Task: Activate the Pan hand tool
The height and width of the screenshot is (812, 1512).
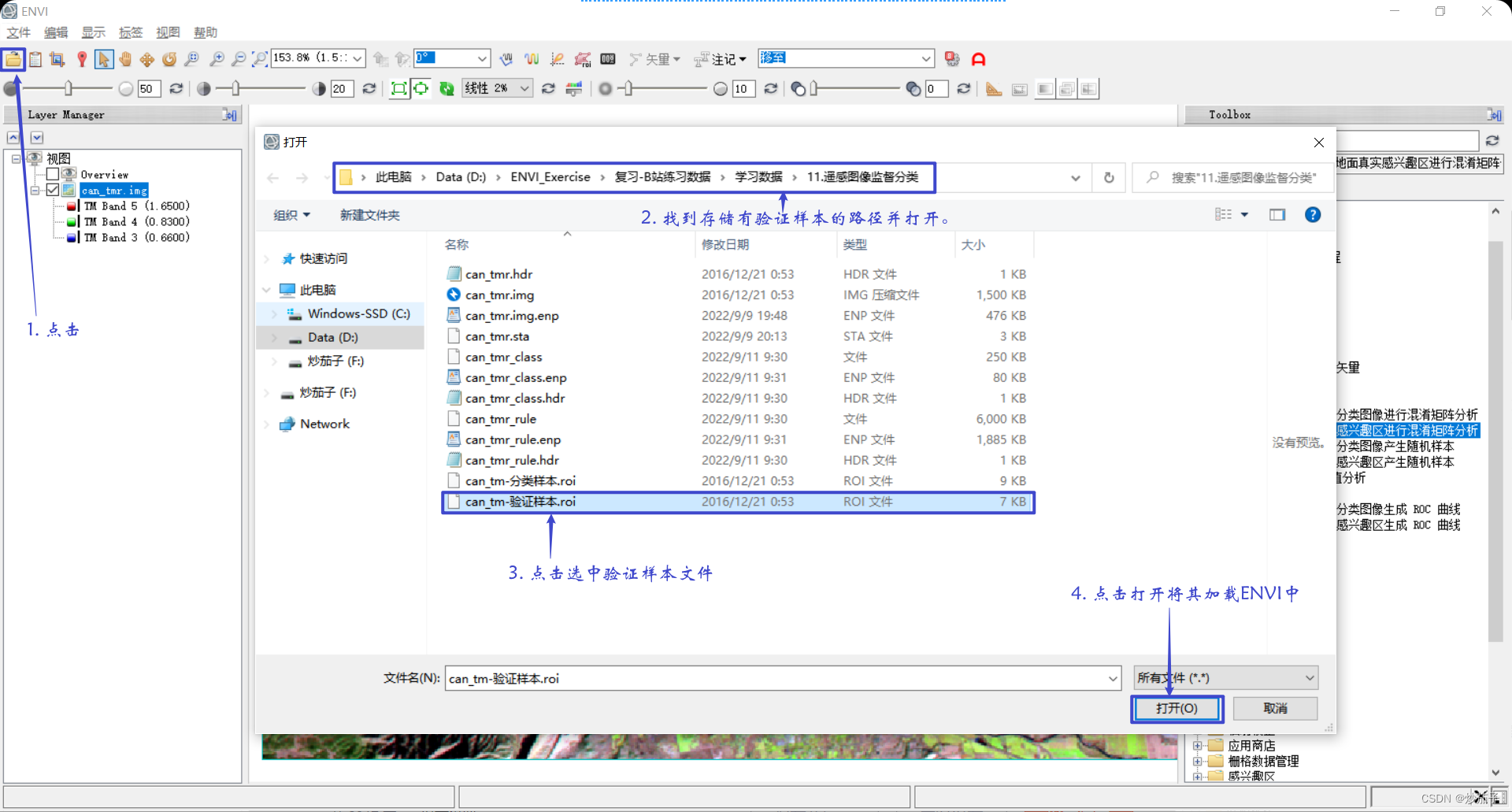Action: point(125,59)
